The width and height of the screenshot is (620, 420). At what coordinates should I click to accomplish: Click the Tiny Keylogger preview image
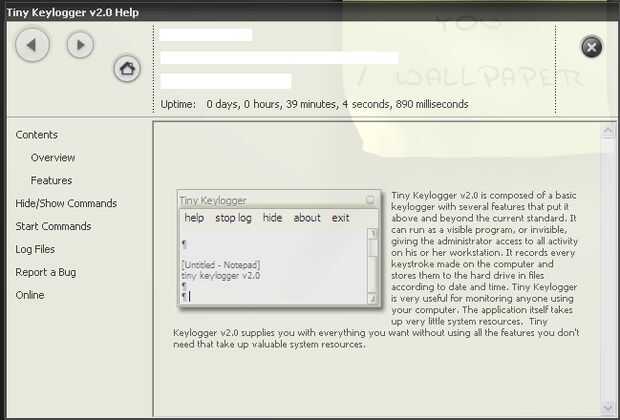[280, 249]
